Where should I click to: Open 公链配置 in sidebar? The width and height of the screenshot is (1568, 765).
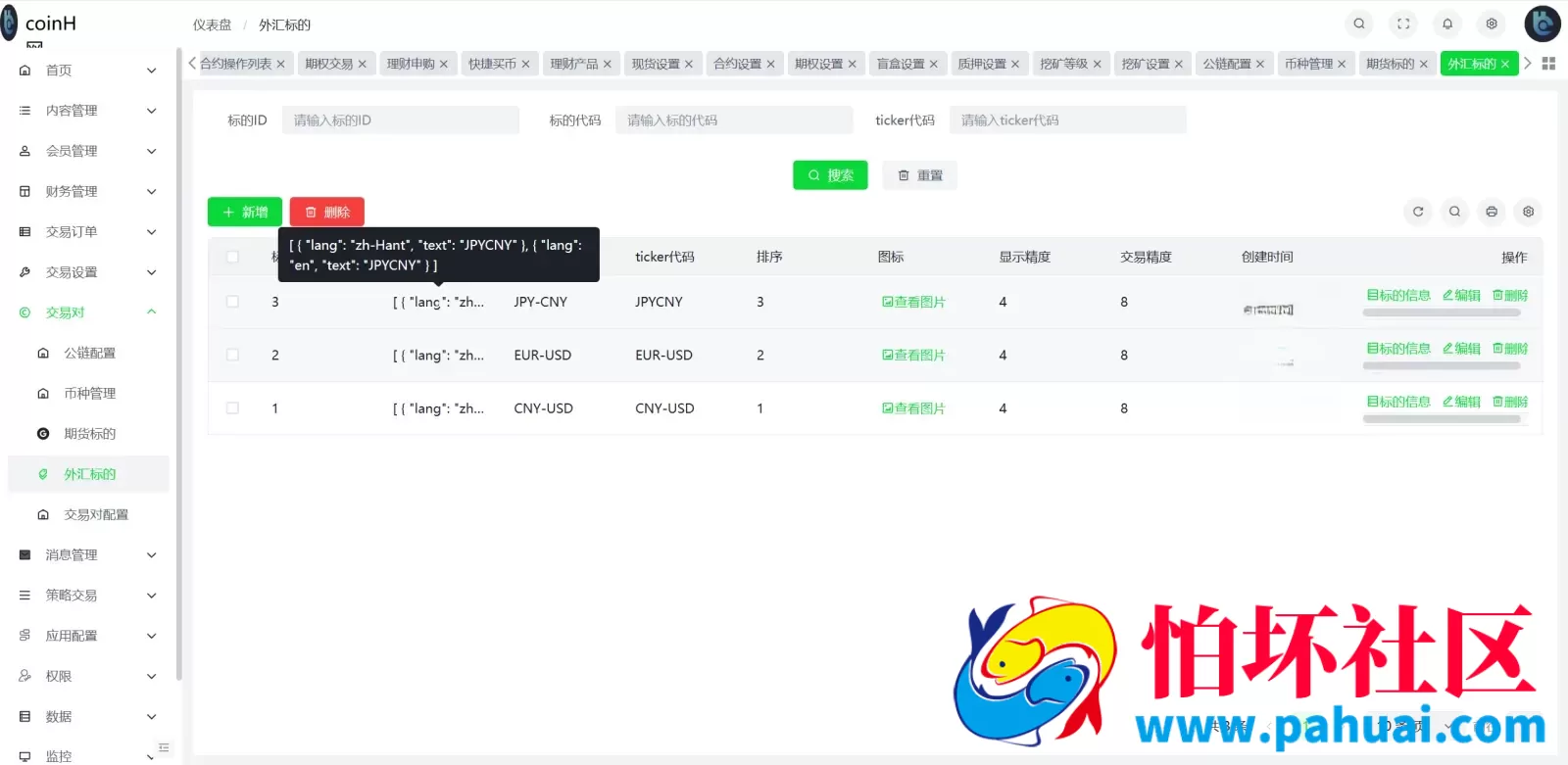[x=88, y=353]
